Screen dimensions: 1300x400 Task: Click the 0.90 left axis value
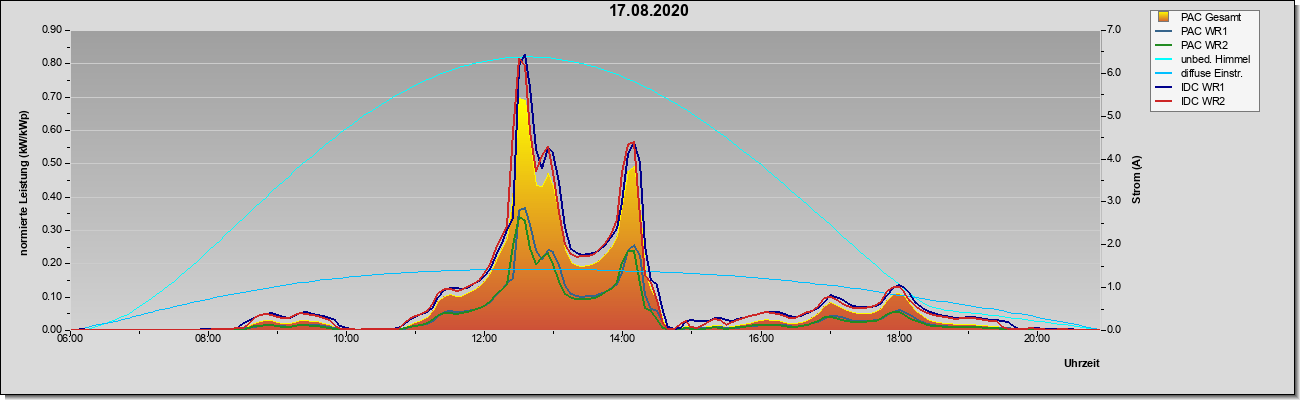[x=53, y=30]
